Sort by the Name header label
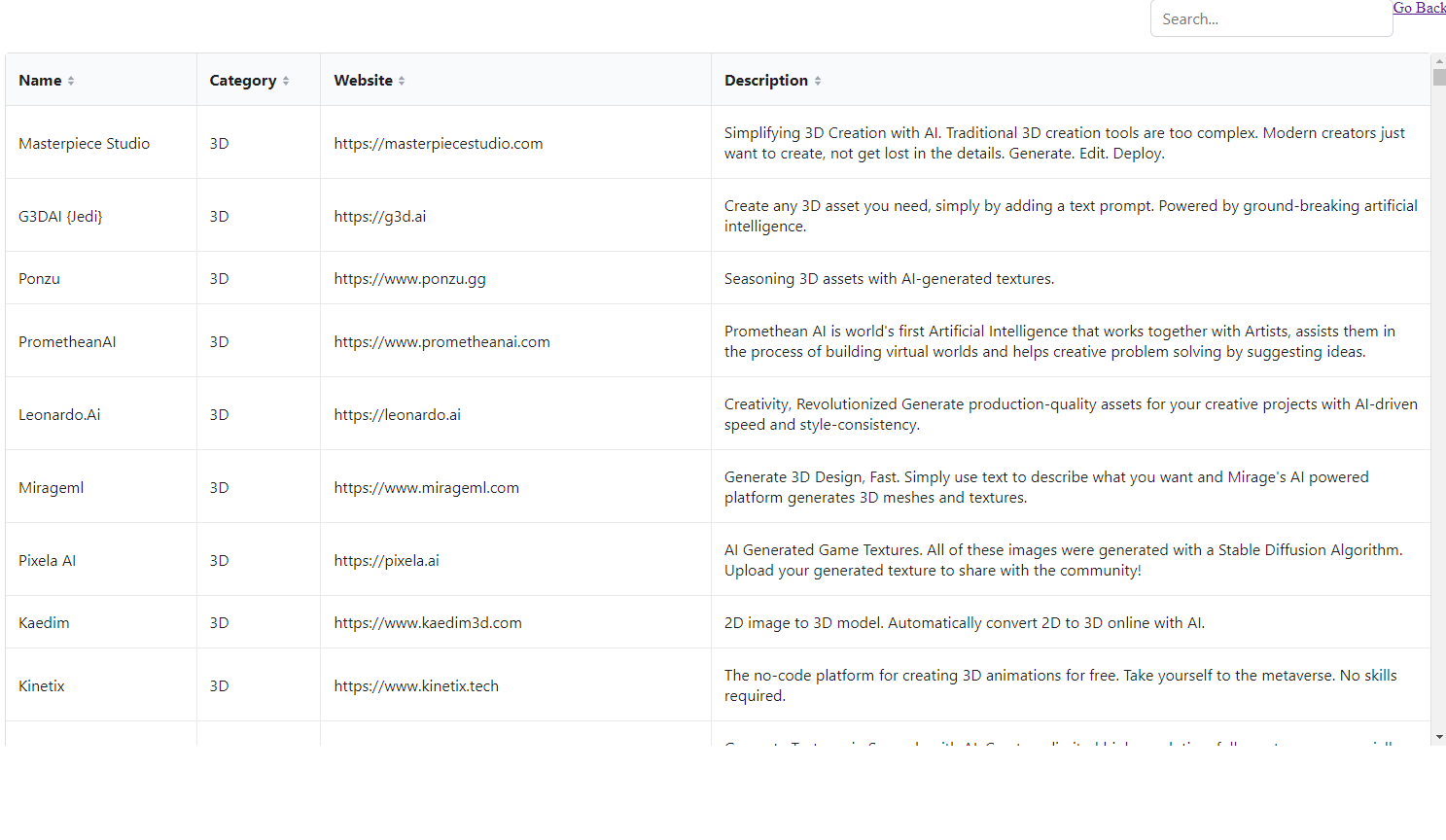This screenshot has height=840, width=1446. [x=40, y=81]
